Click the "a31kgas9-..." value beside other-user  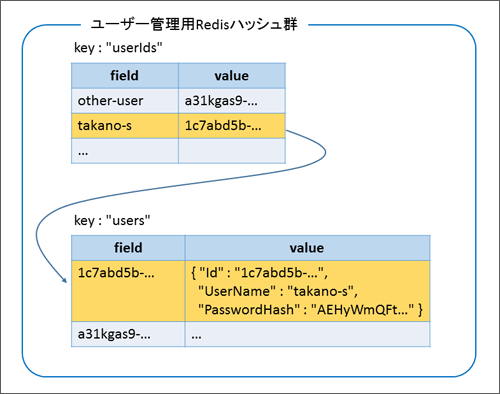[x=232, y=101]
